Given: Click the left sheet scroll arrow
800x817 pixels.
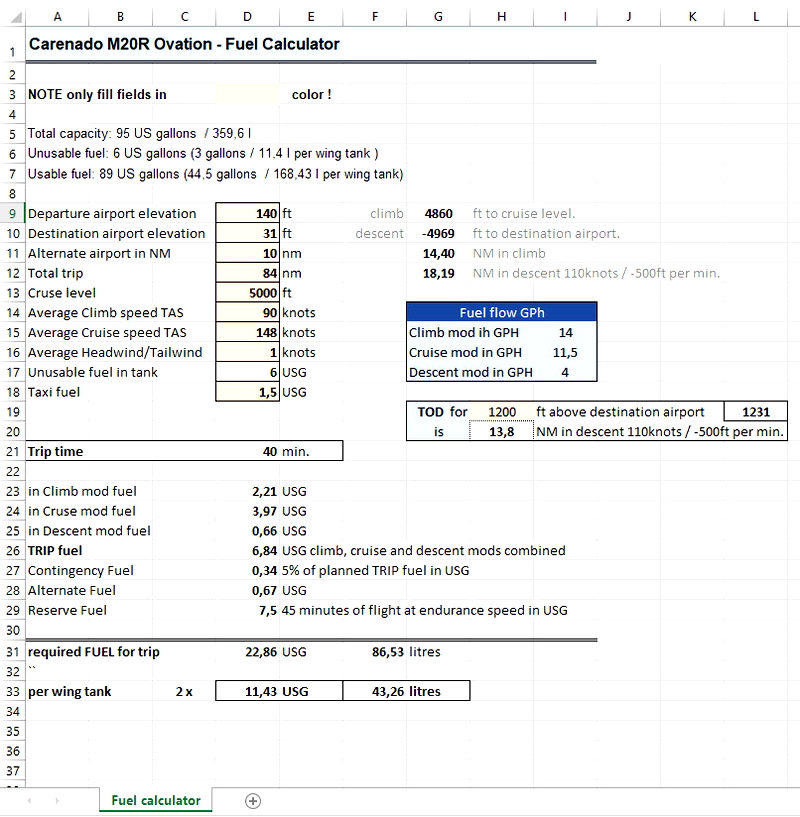Looking at the screenshot, I should [27, 801].
